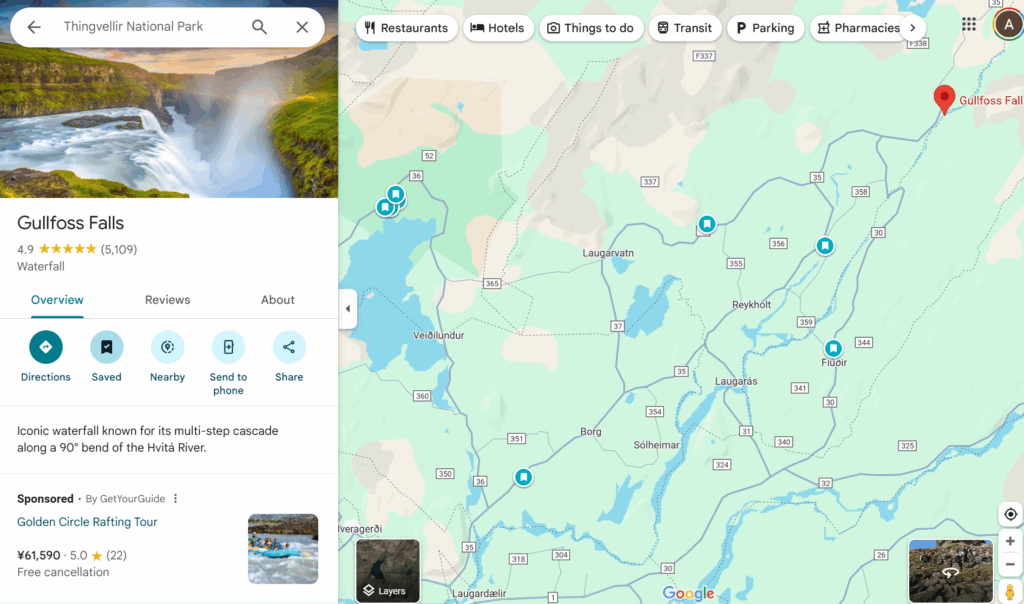This screenshot has width=1024, height=604.
Task: Click the Share icon
Action: pos(289,347)
